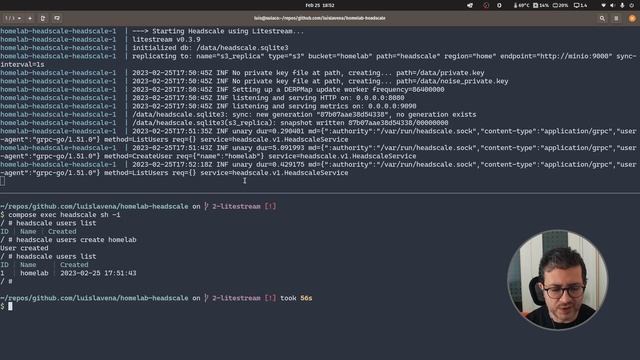The height and width of the screenshot is (360, 640).
Task: Click the window title path text
Action: click(320, 18)
